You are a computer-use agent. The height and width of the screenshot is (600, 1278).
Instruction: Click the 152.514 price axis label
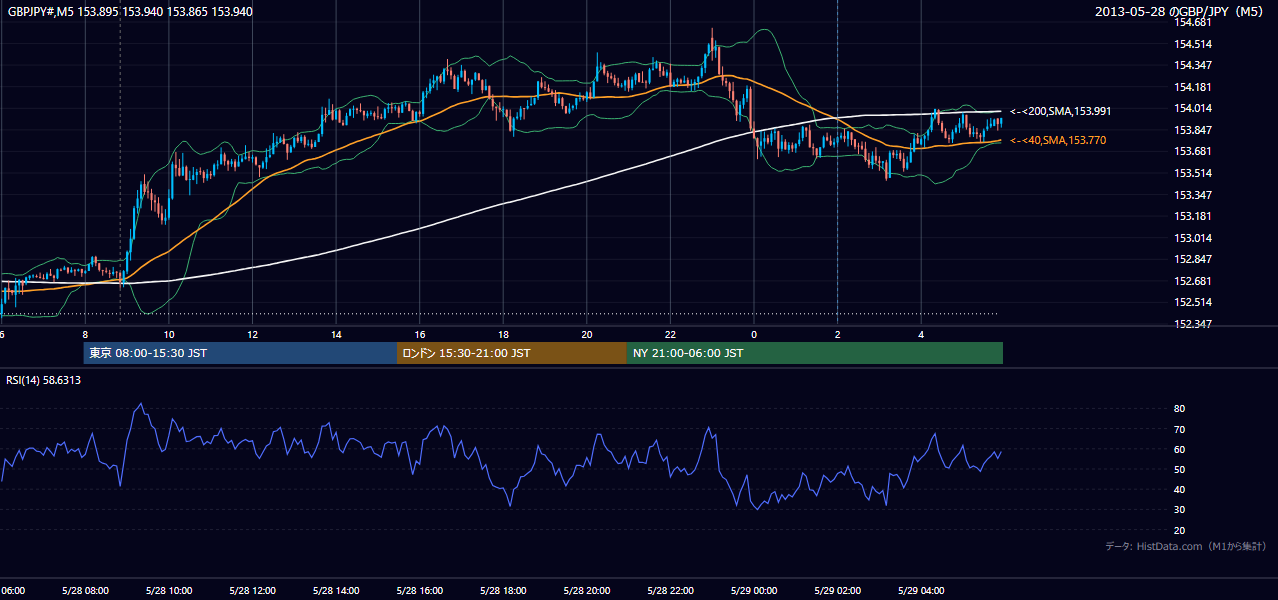[1193, 302]
